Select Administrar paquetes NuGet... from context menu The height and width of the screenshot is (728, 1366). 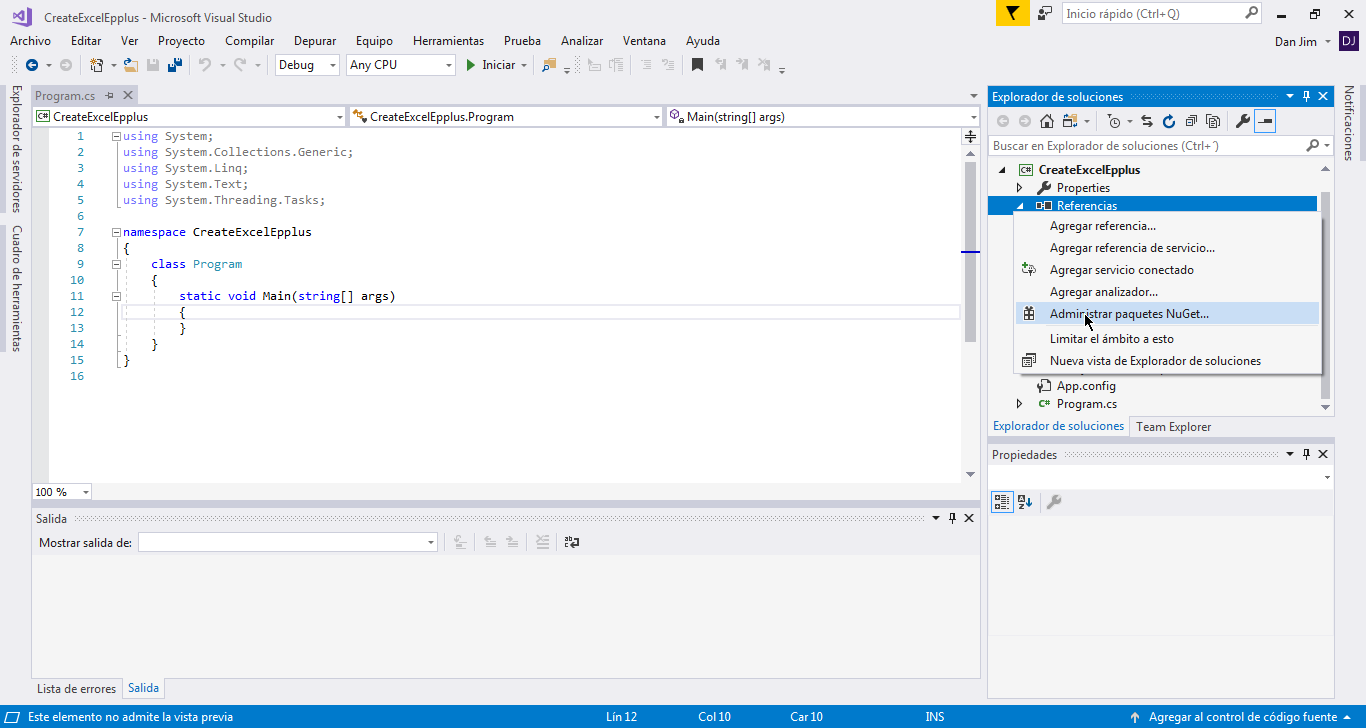click(x=1167, y=314)
